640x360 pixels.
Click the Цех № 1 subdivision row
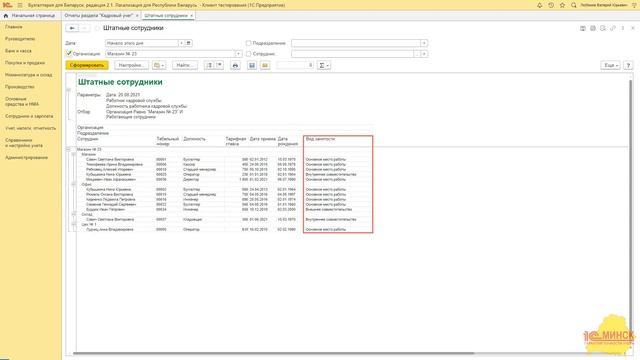89,224
